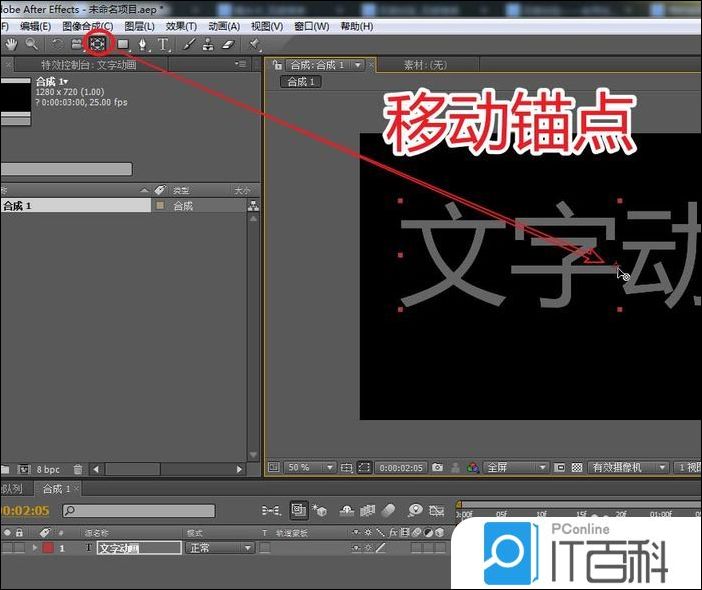Viewport: 702px width, 590px height.
Task: Switch to the 特效控制台: 文字动画 tab
Action: coord(89,65)
